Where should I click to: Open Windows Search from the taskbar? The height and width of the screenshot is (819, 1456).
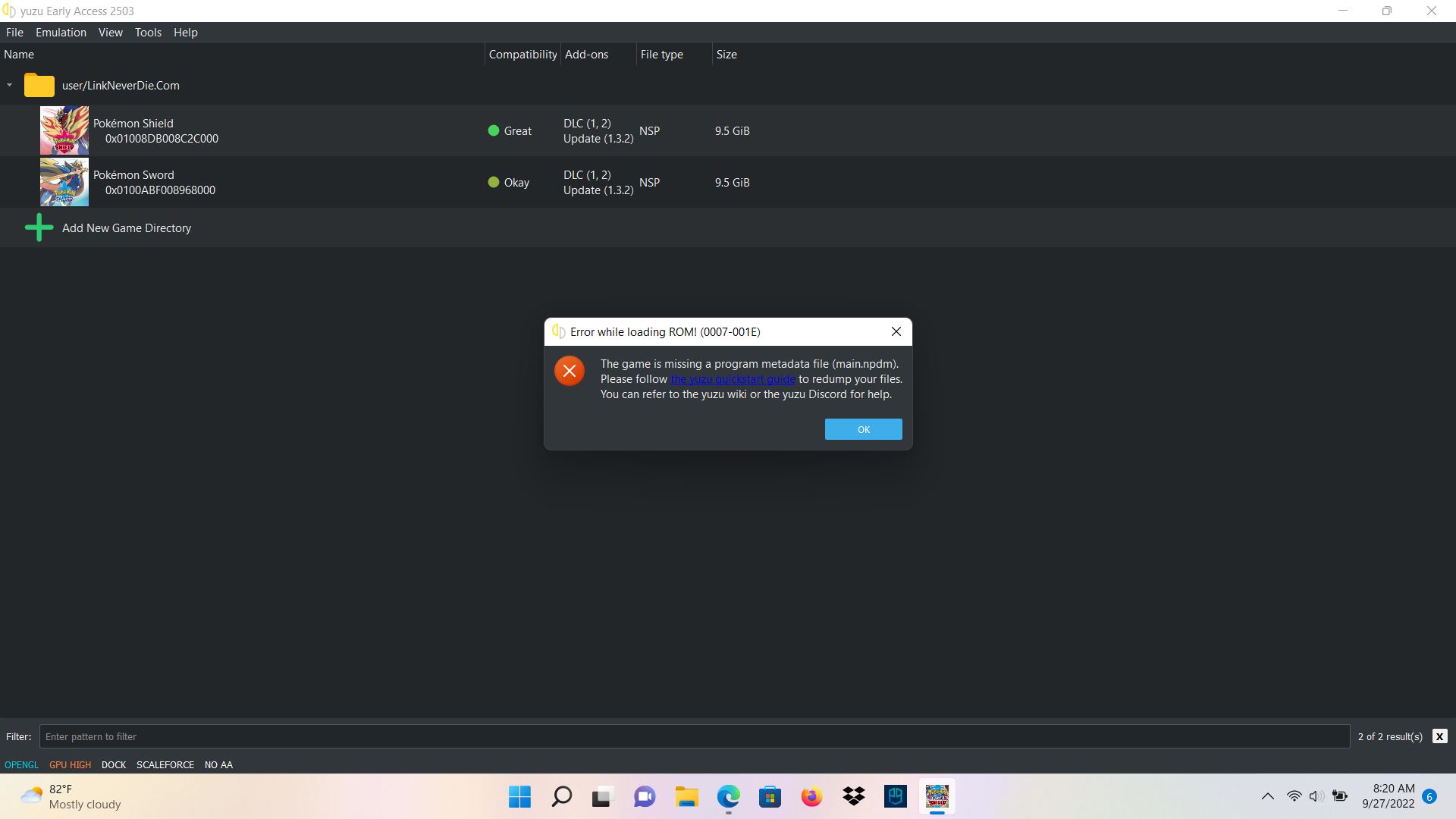(x=561, y=796)
